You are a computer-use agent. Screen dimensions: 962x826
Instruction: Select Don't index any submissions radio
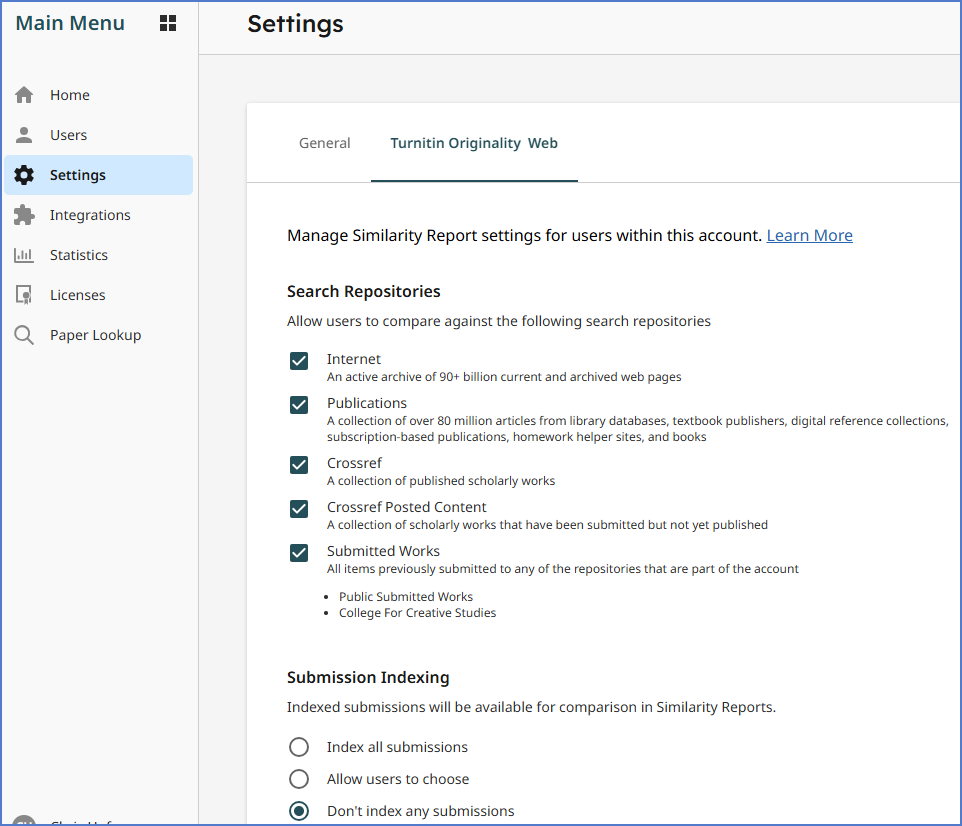point(299,811)
